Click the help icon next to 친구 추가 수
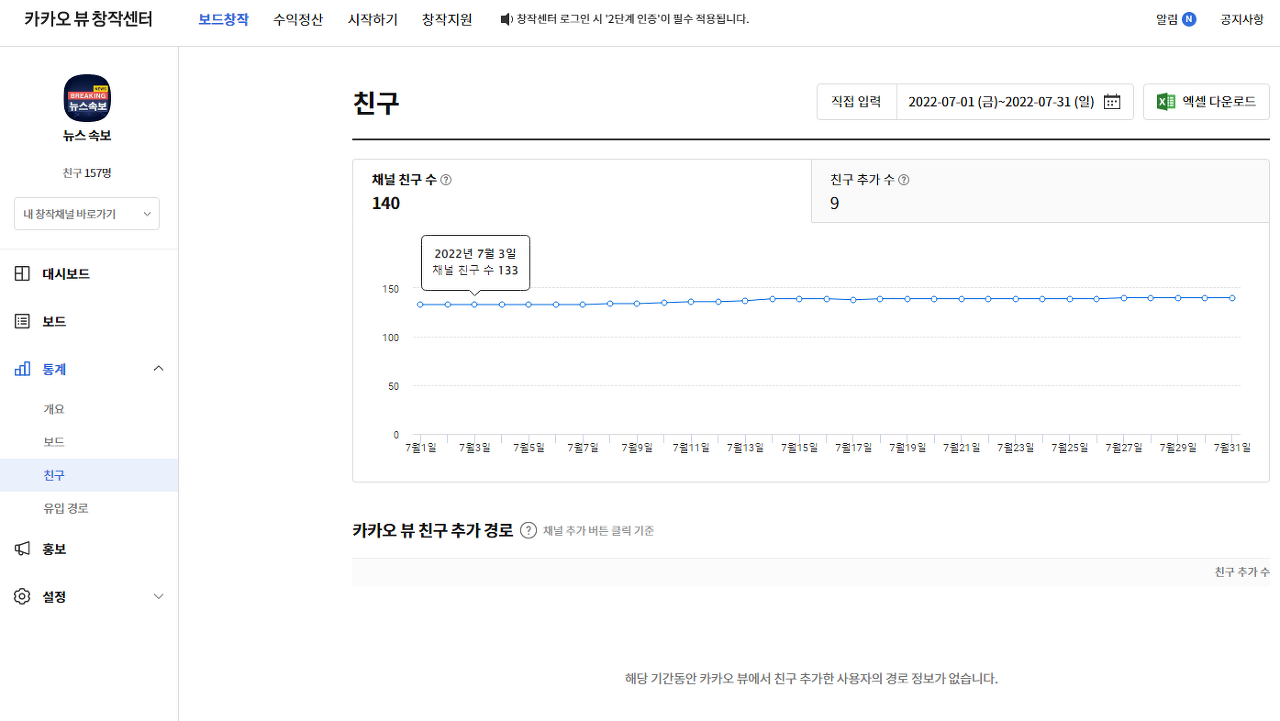Image resolution: width=1280 pixels, height=721 pixels. click(904, 180)
